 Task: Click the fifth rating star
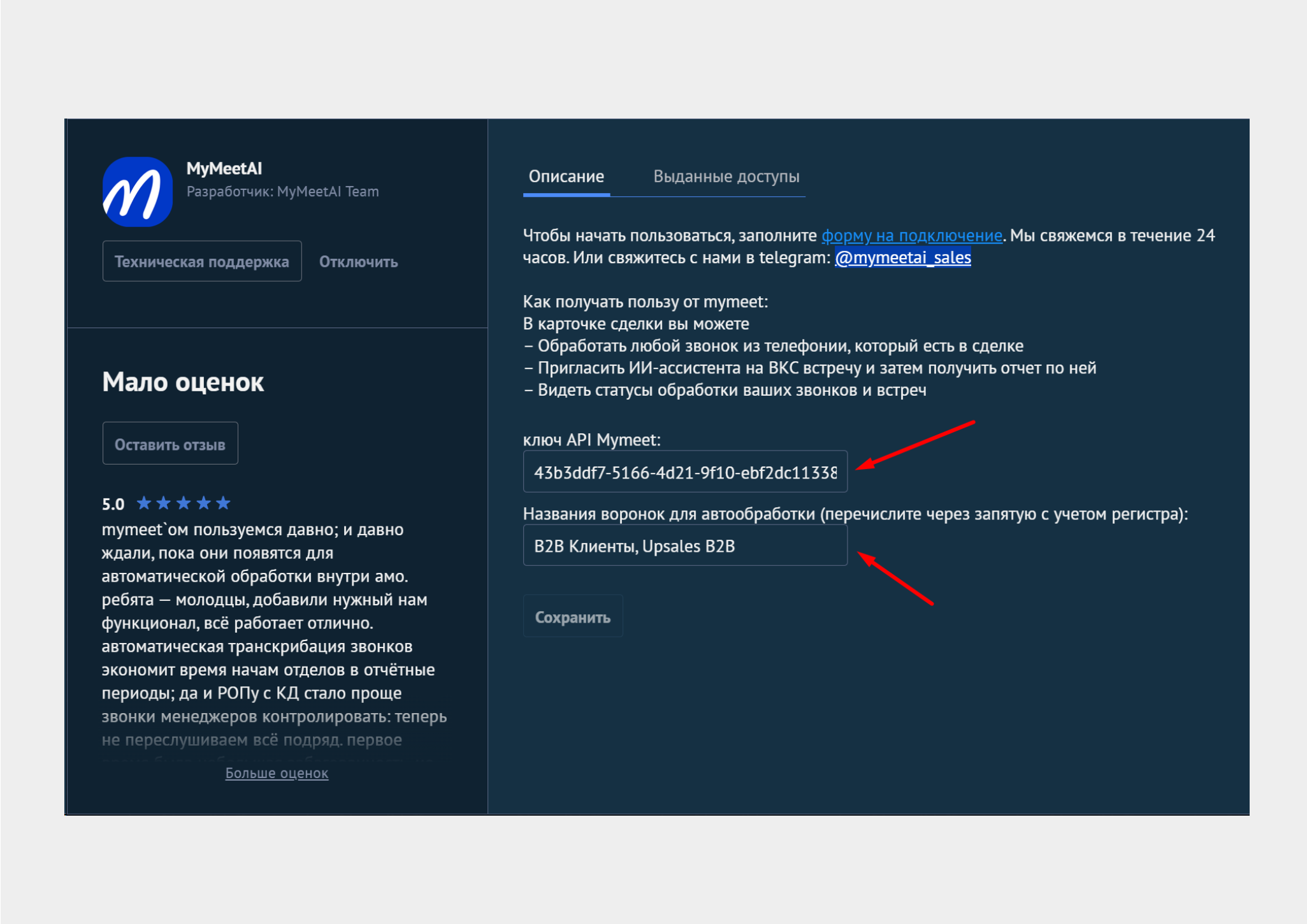click(223, 503)
